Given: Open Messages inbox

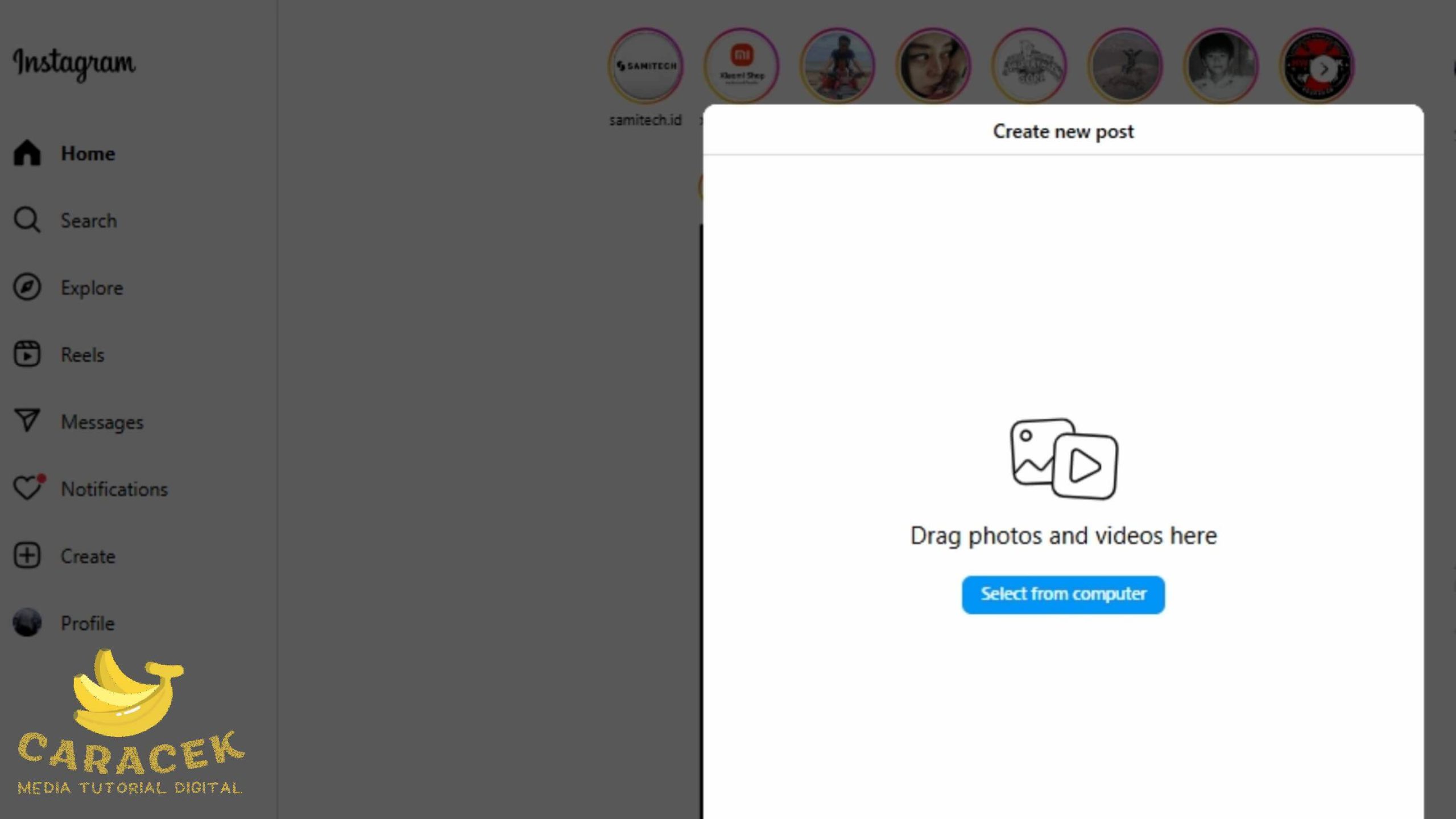Looking at the screenshot, I should click(102, 421).
